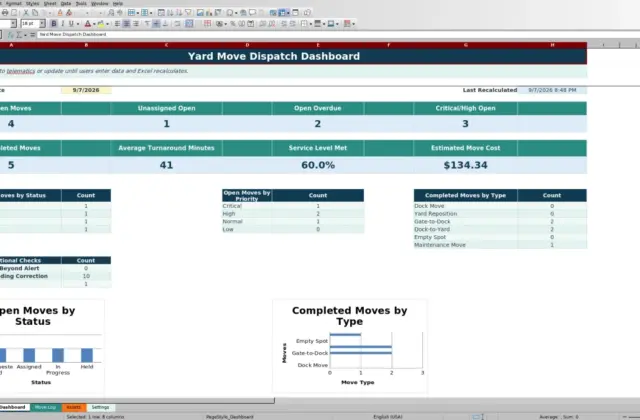Click the Cut scissors icon

point(26,13)
